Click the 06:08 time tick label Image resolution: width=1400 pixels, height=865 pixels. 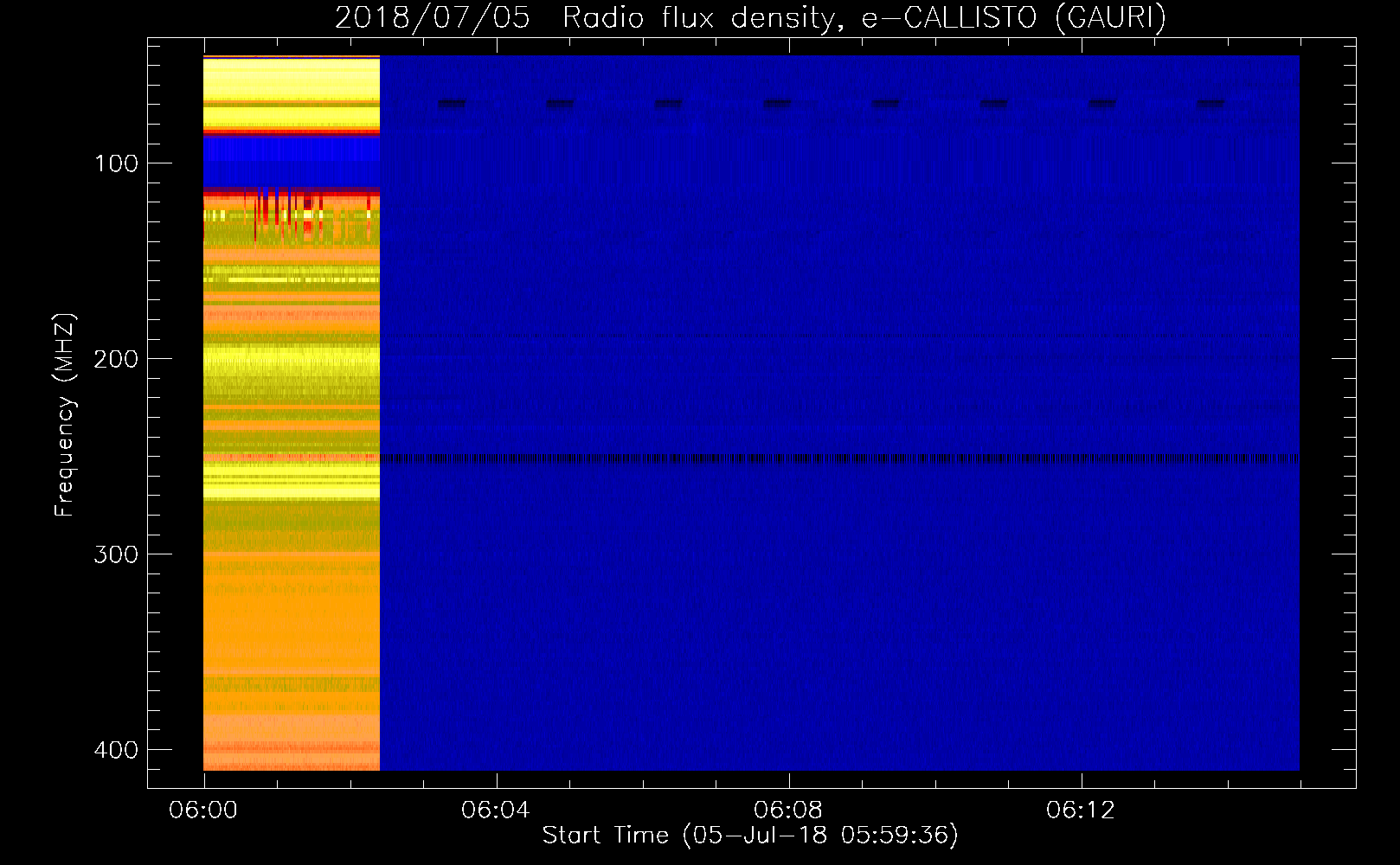pos(788,811)
